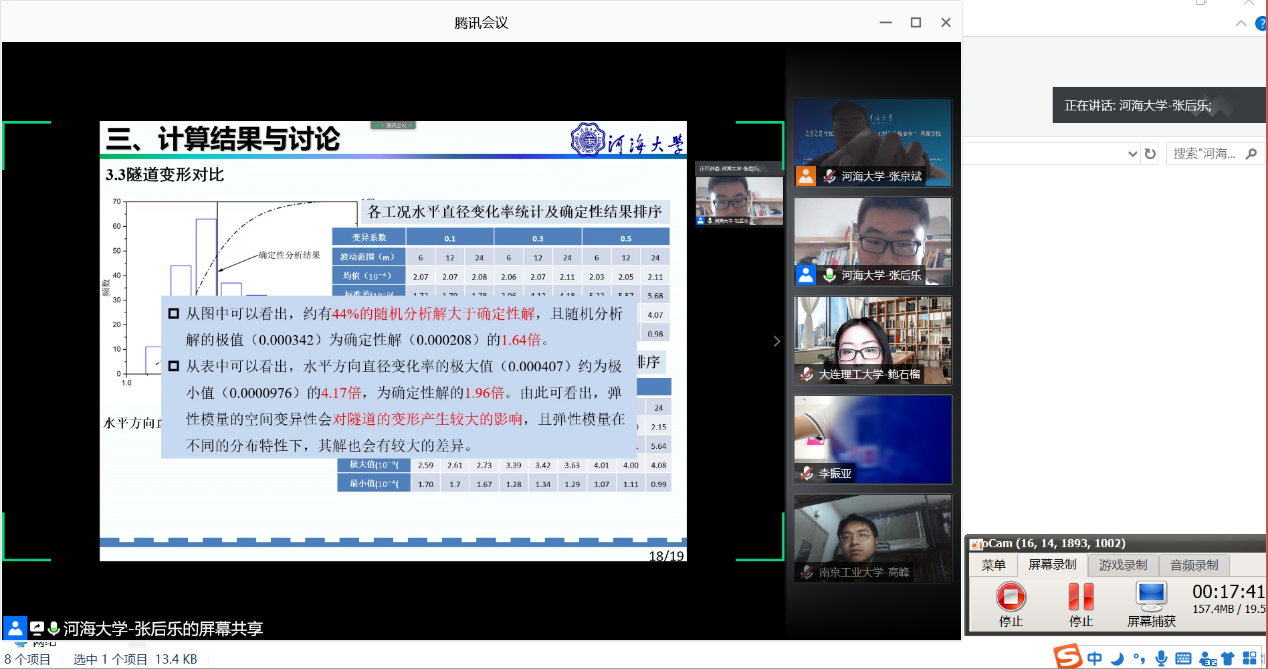Pause recording with the red pause icon

(x=1081, y=597)
